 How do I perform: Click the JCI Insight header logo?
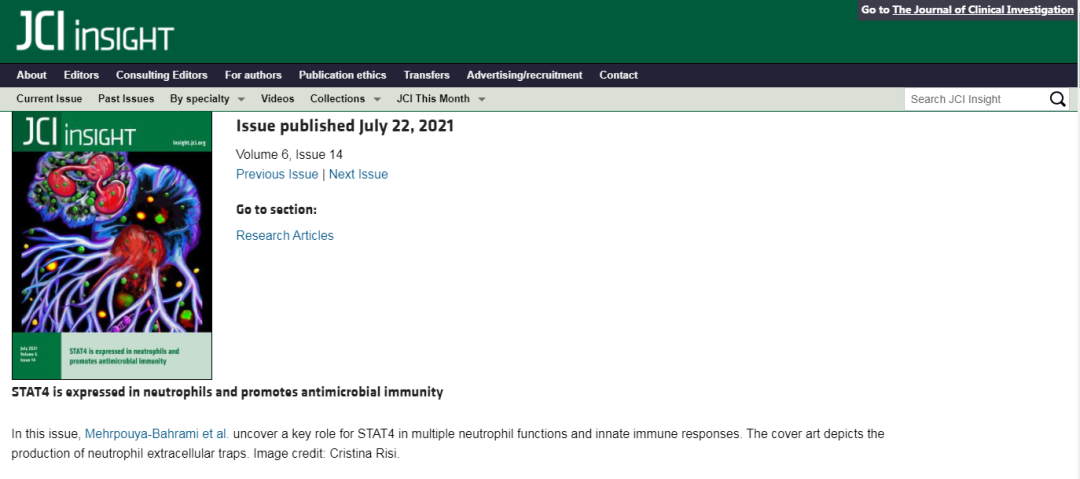pos(95,33)
